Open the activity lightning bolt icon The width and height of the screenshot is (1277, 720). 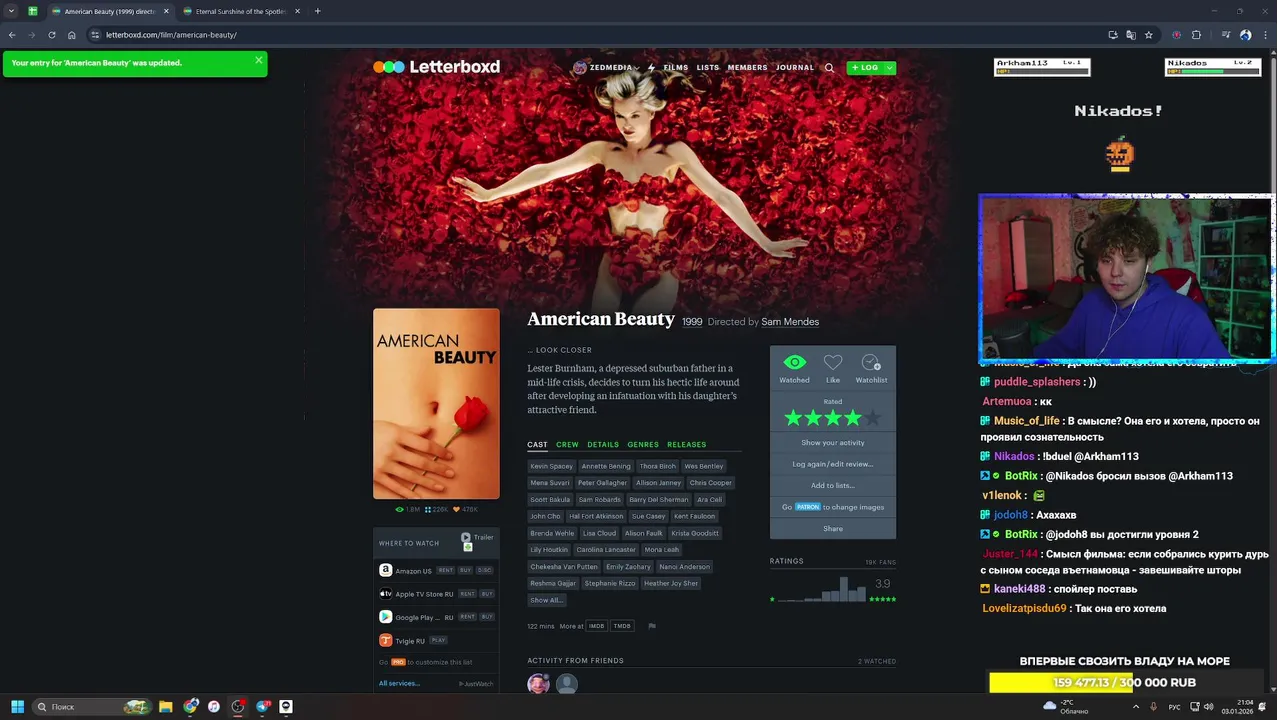point(651,68)
